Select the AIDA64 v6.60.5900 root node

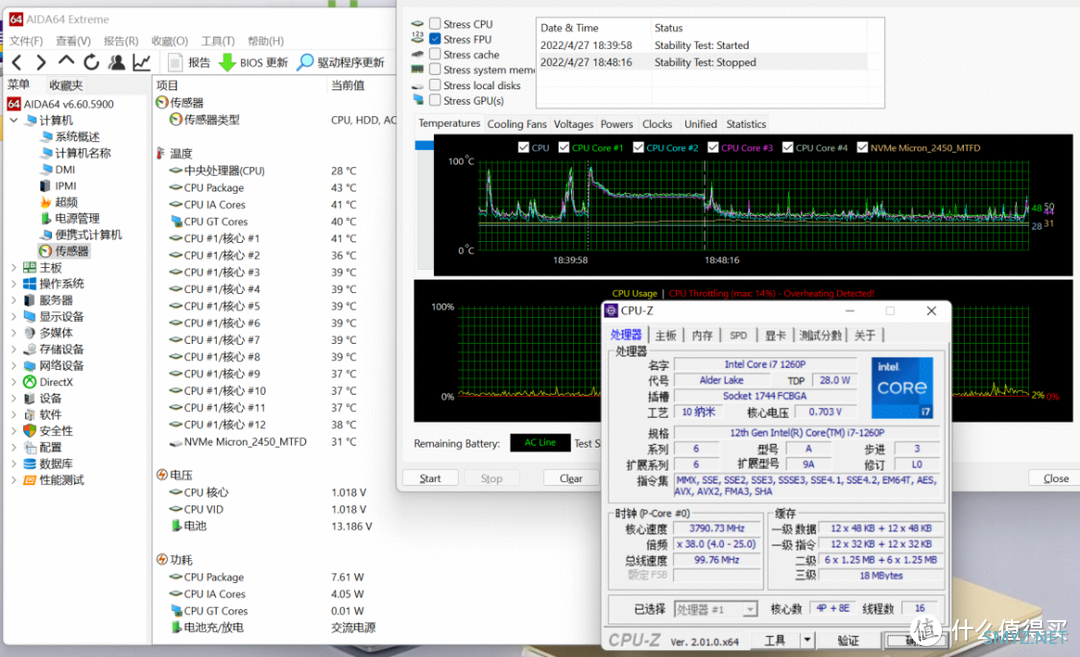61,104
